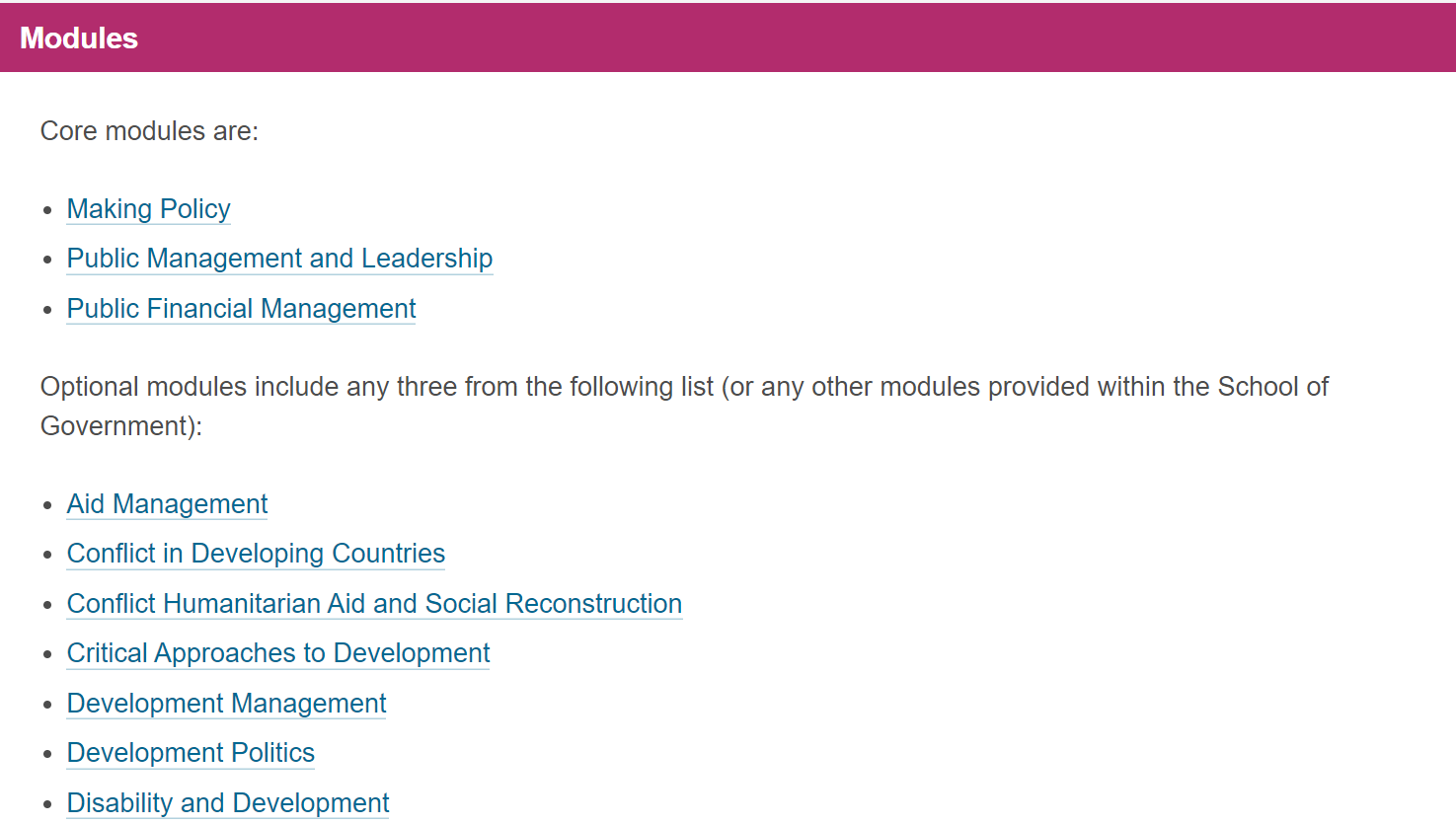Click the bullet beside Disability and Development
The image size is (1456, 825).
[x=47, y=804]
